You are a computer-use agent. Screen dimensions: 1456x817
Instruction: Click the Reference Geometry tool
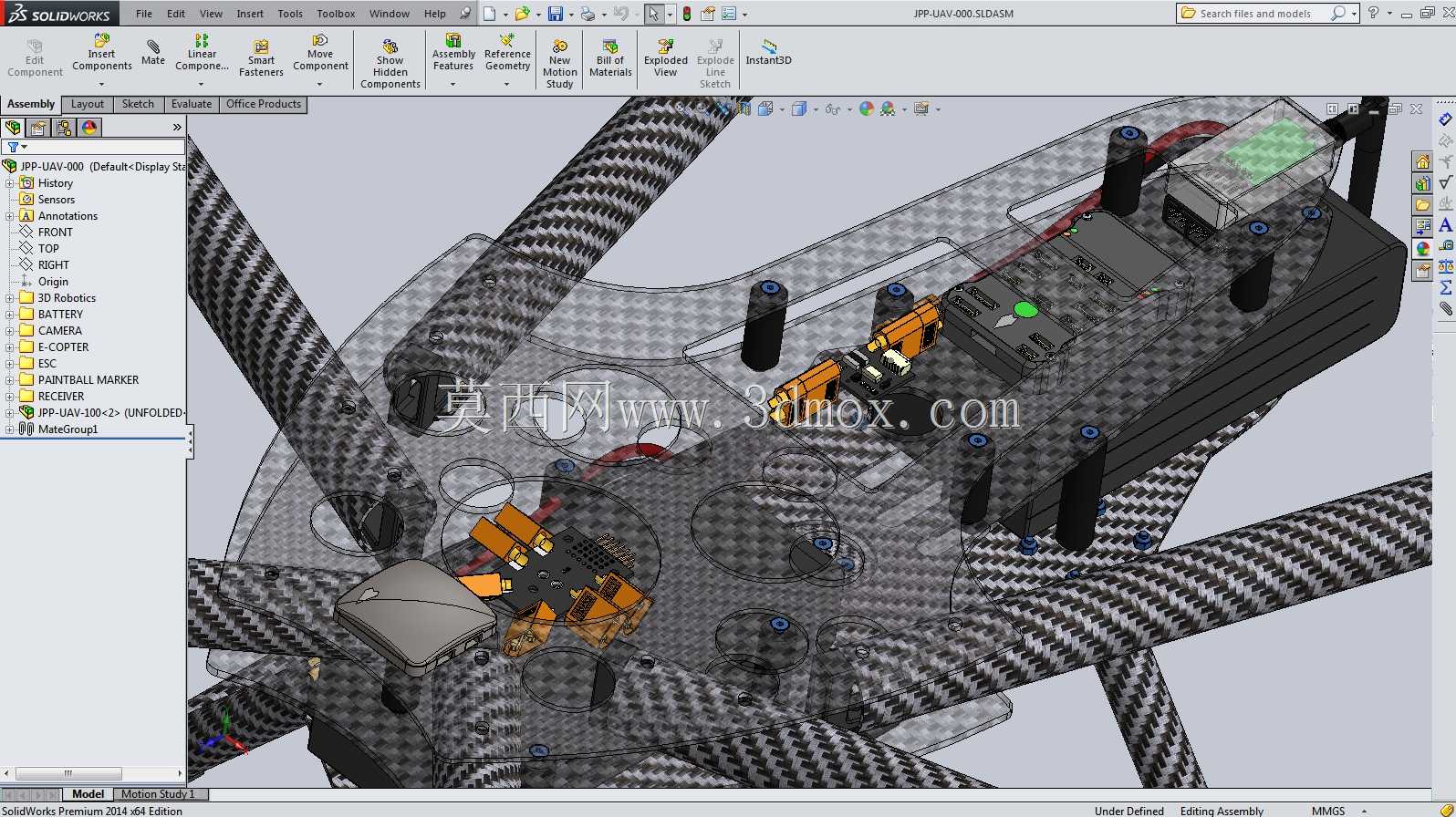[507, 53]
